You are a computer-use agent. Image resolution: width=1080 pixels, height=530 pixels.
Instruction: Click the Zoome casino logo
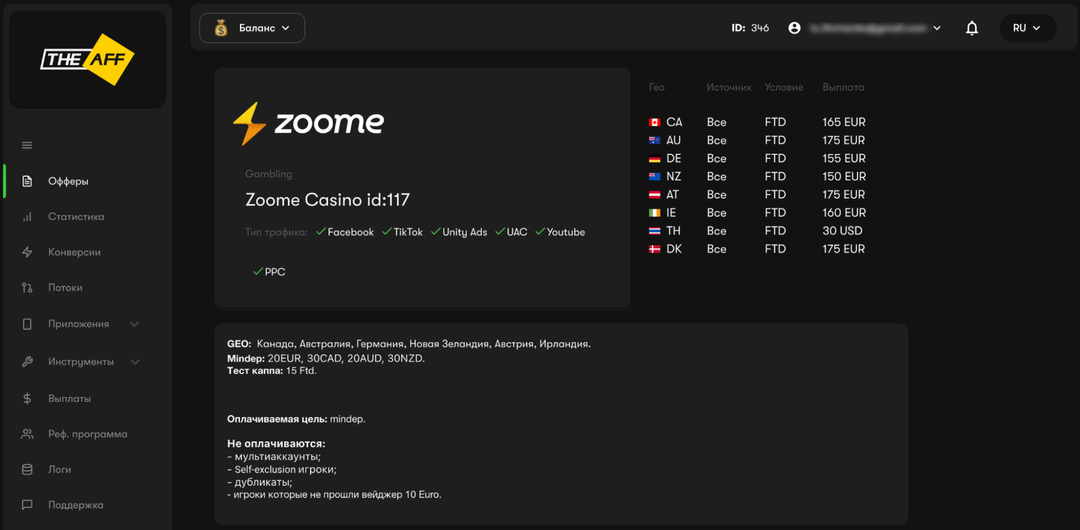pyautogui.click(x=308, y=123)
